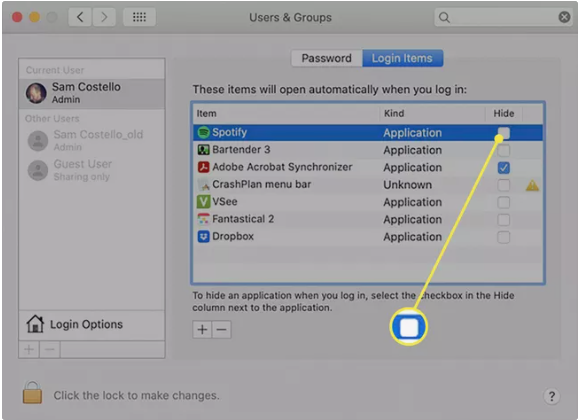
Task: Remove a user with the sidebar minus button
Action: click(x=50, y=350)
